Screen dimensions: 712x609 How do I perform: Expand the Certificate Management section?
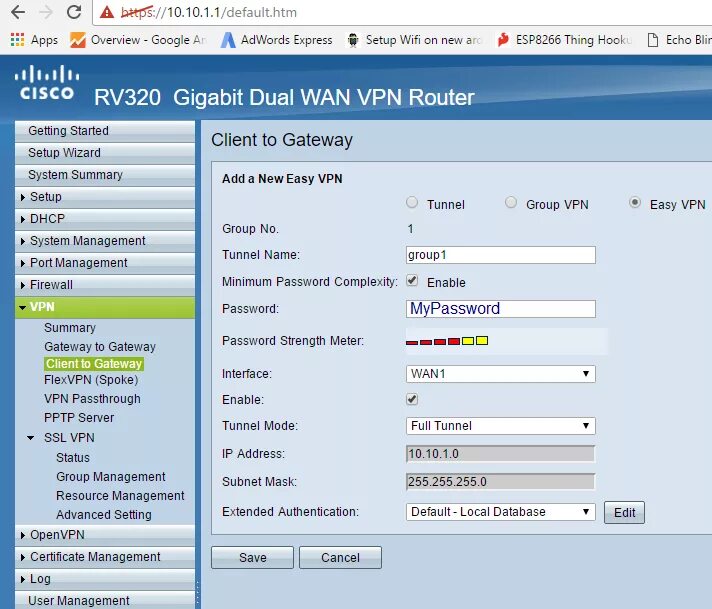tap(105, 557)
